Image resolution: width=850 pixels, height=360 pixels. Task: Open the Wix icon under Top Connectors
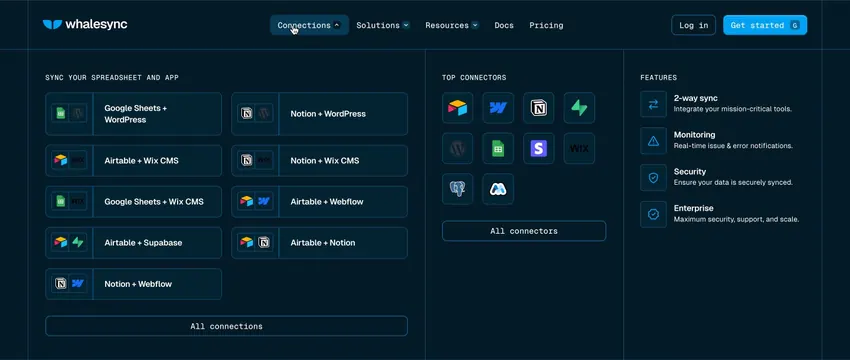coord(579,149)
